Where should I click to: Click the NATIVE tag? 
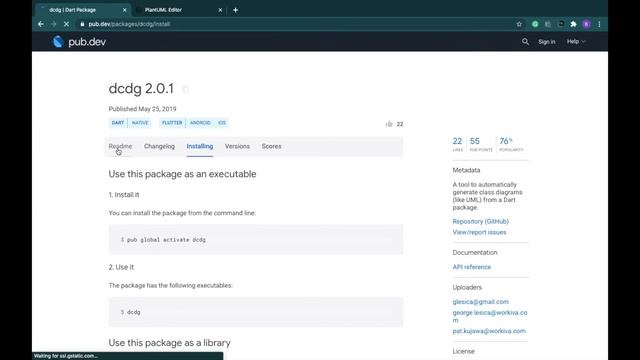pos(140,123)
